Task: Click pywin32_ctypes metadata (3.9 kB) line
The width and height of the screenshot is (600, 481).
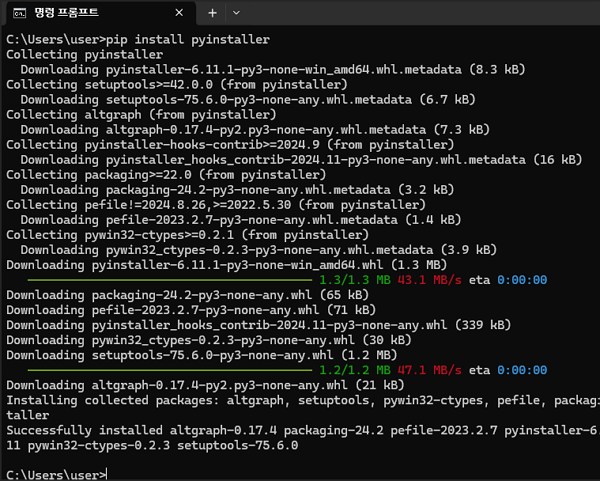Action: point(259,250)
